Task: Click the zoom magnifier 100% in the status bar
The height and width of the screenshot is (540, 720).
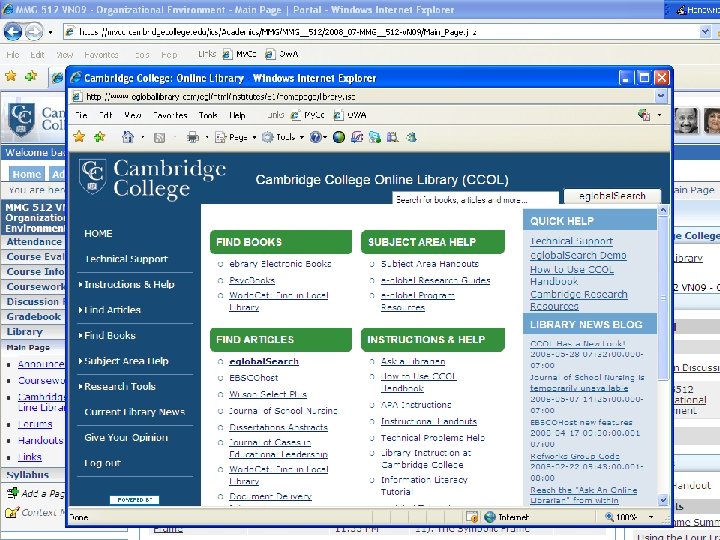Action: click(622, 517)
